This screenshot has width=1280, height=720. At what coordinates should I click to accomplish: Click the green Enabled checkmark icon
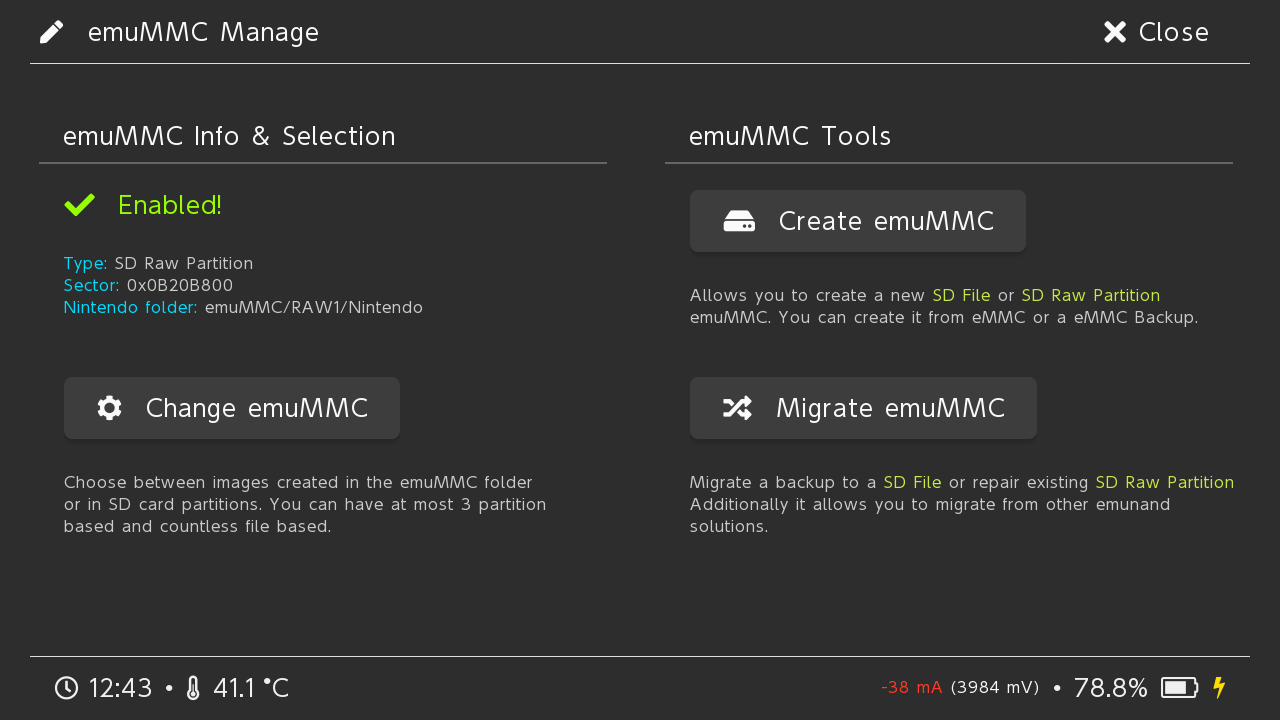pos(80,205)
